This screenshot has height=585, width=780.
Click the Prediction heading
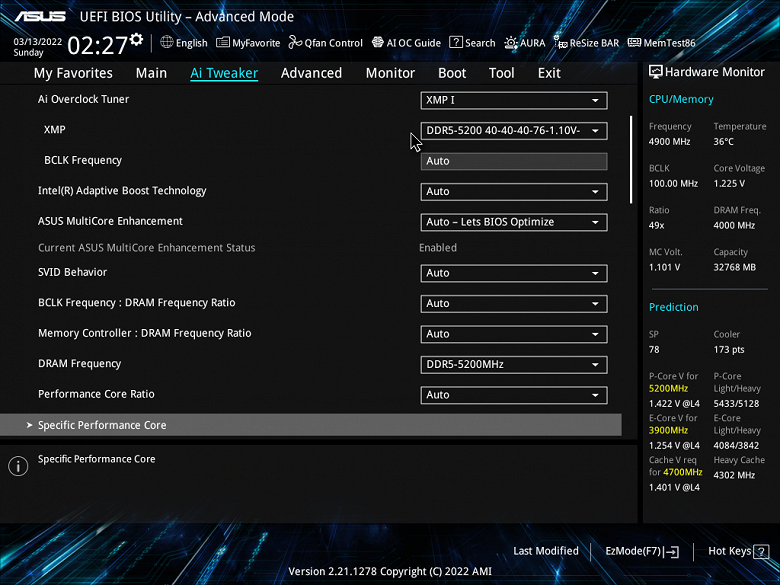[x=674, y=307]
